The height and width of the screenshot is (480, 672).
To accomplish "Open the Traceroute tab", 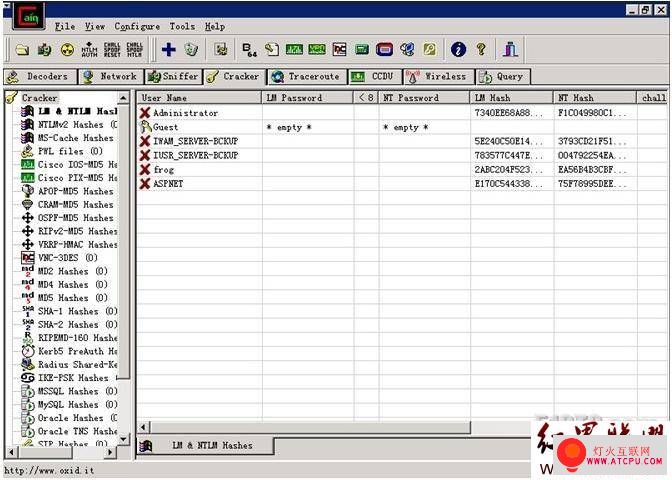I will [x=308, y=77].
